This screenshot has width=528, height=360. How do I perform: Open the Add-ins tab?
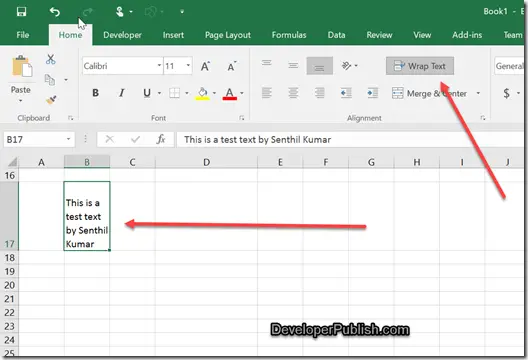pos(467,35)
